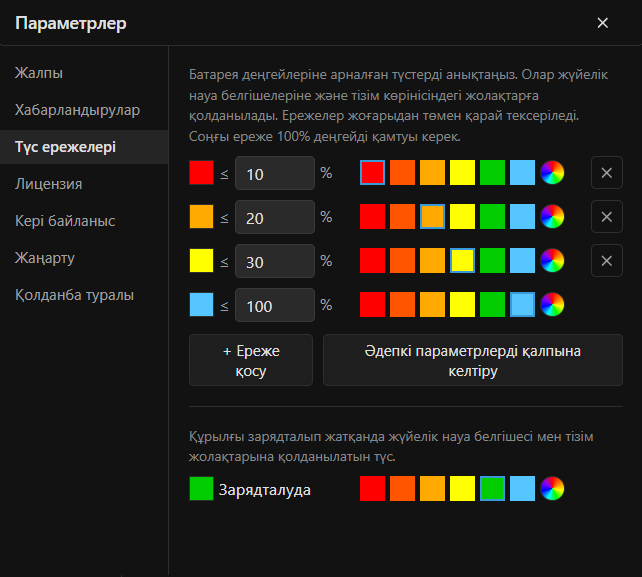Viewport: 642px width, 577px height.
Task: Click the 20 percent threshold input field
Action: (x=275, y=217)
